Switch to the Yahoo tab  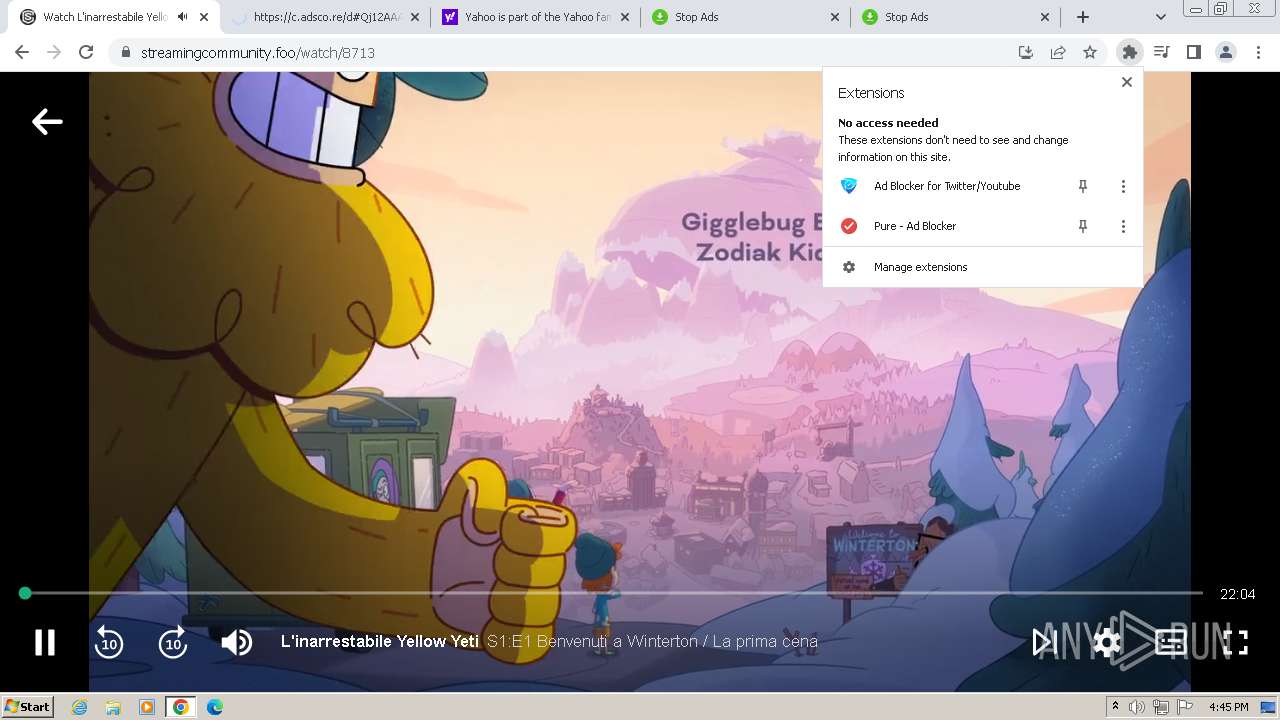coord(535,17)
